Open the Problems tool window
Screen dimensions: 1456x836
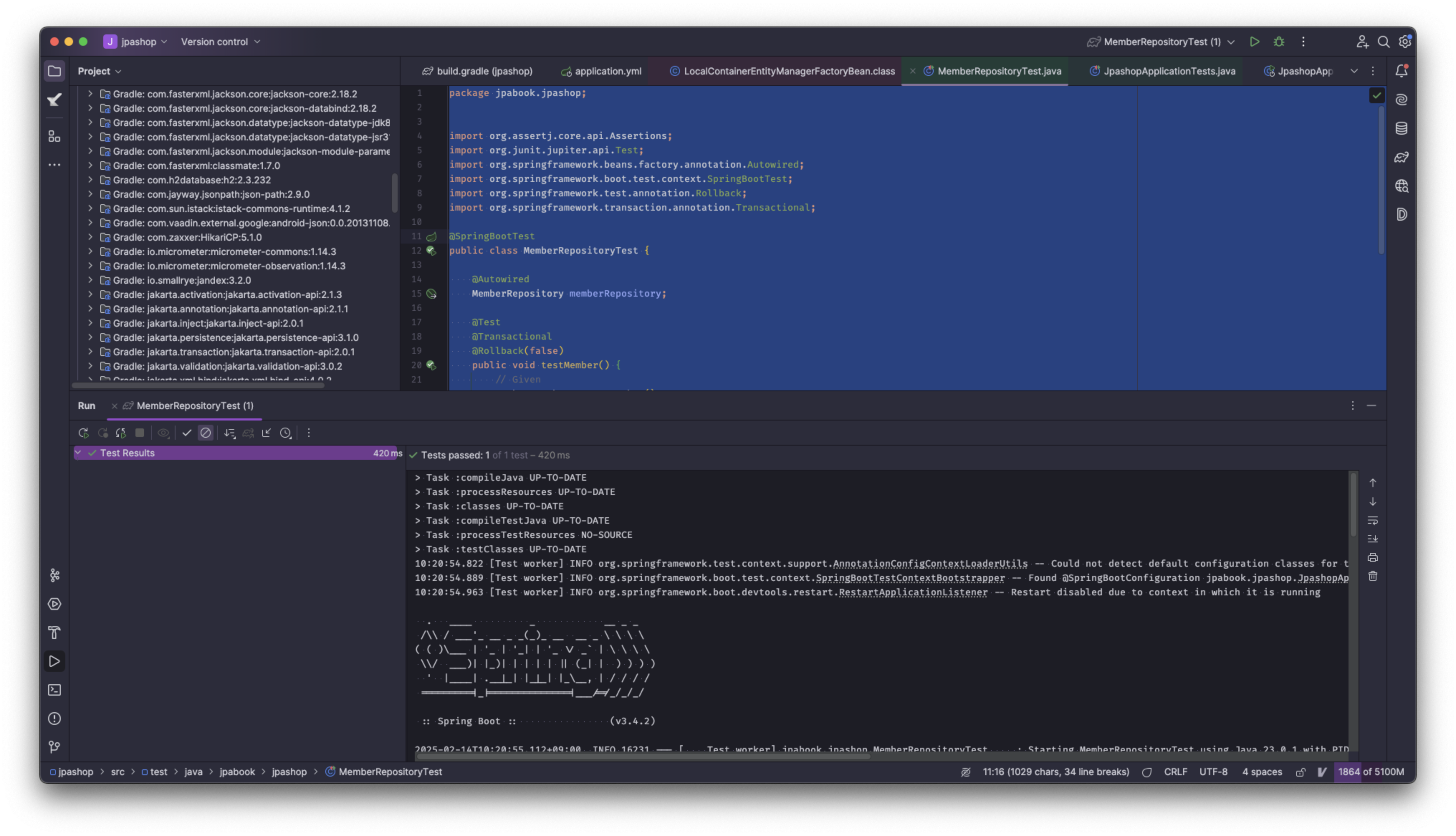click(x=54, y=719)
